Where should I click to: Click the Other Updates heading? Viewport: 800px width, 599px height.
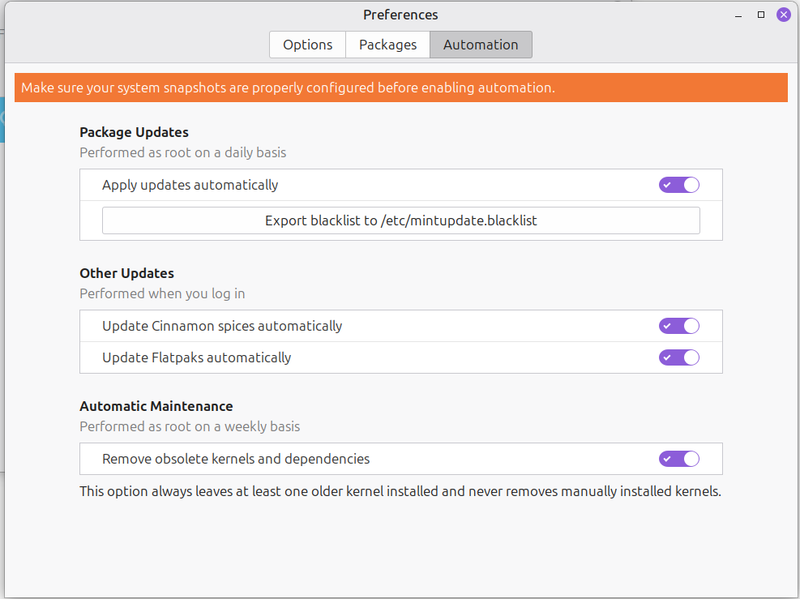(127, 273)
